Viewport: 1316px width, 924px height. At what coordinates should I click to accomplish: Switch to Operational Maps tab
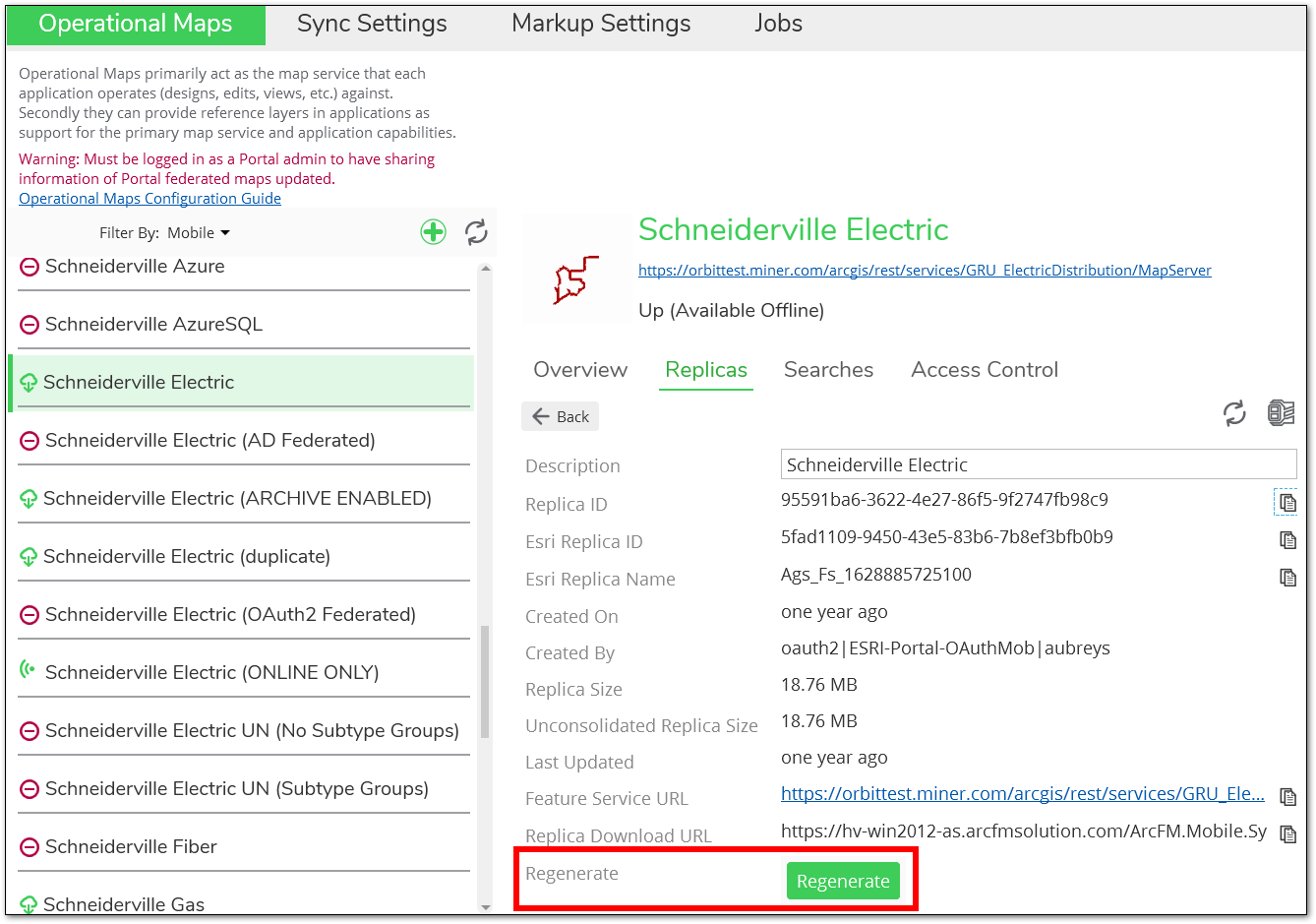(136, 24)
